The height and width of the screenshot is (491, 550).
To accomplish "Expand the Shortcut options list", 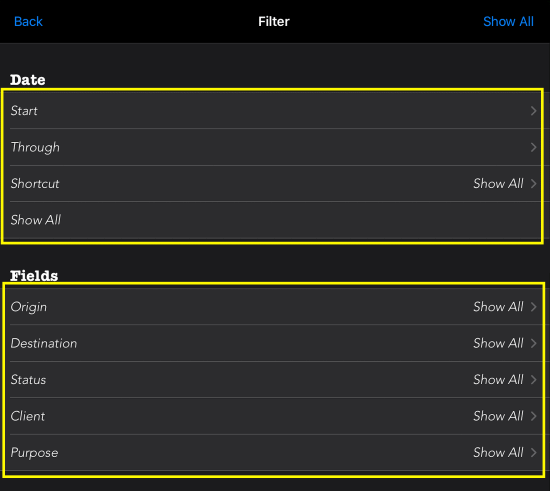I will pos(272,183).
